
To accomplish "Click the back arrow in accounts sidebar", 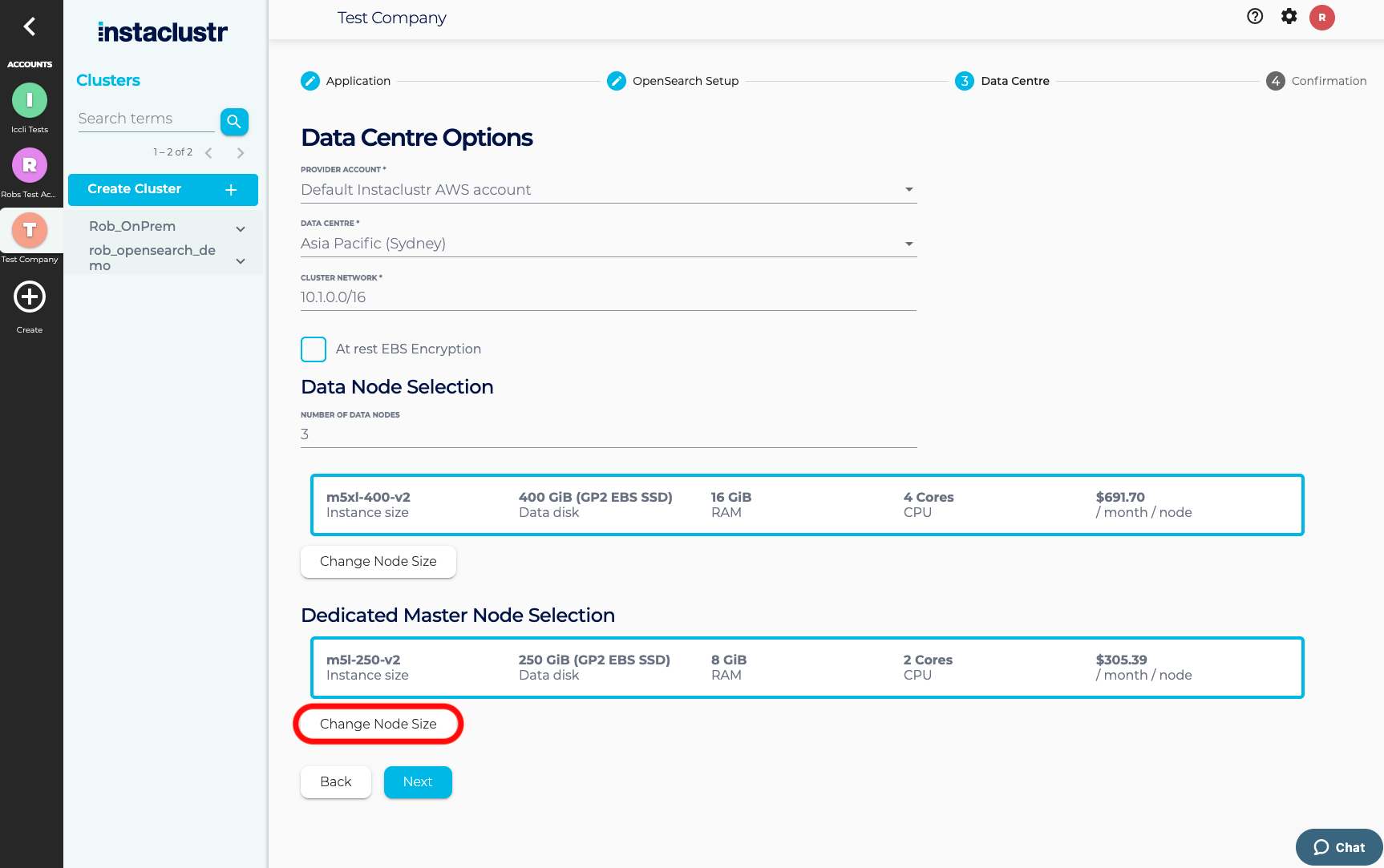I will click(30, 26).
